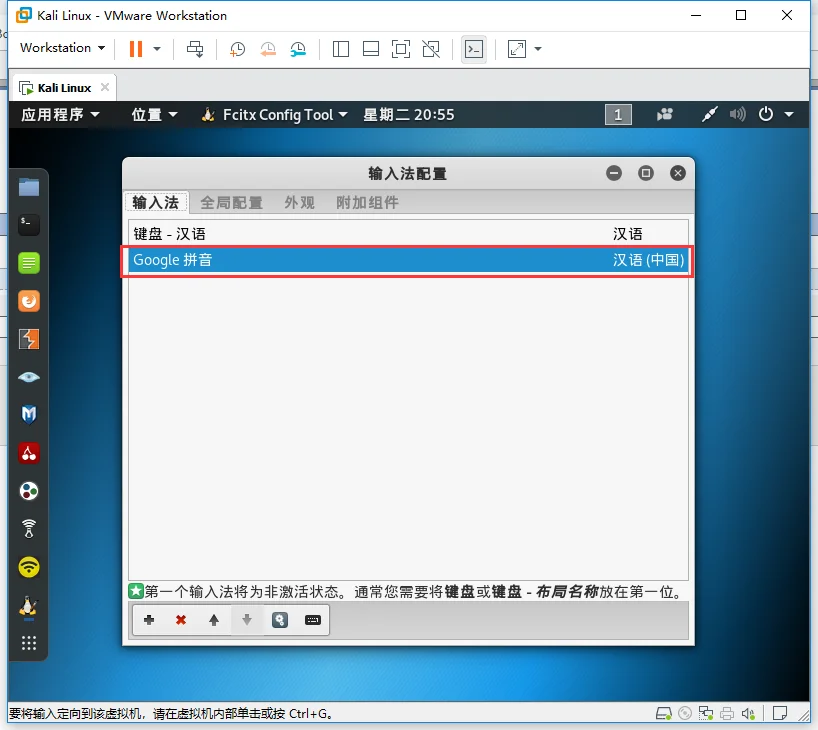
Task: Click VMware hard disk status icon
Action: [x=664, y=713]
